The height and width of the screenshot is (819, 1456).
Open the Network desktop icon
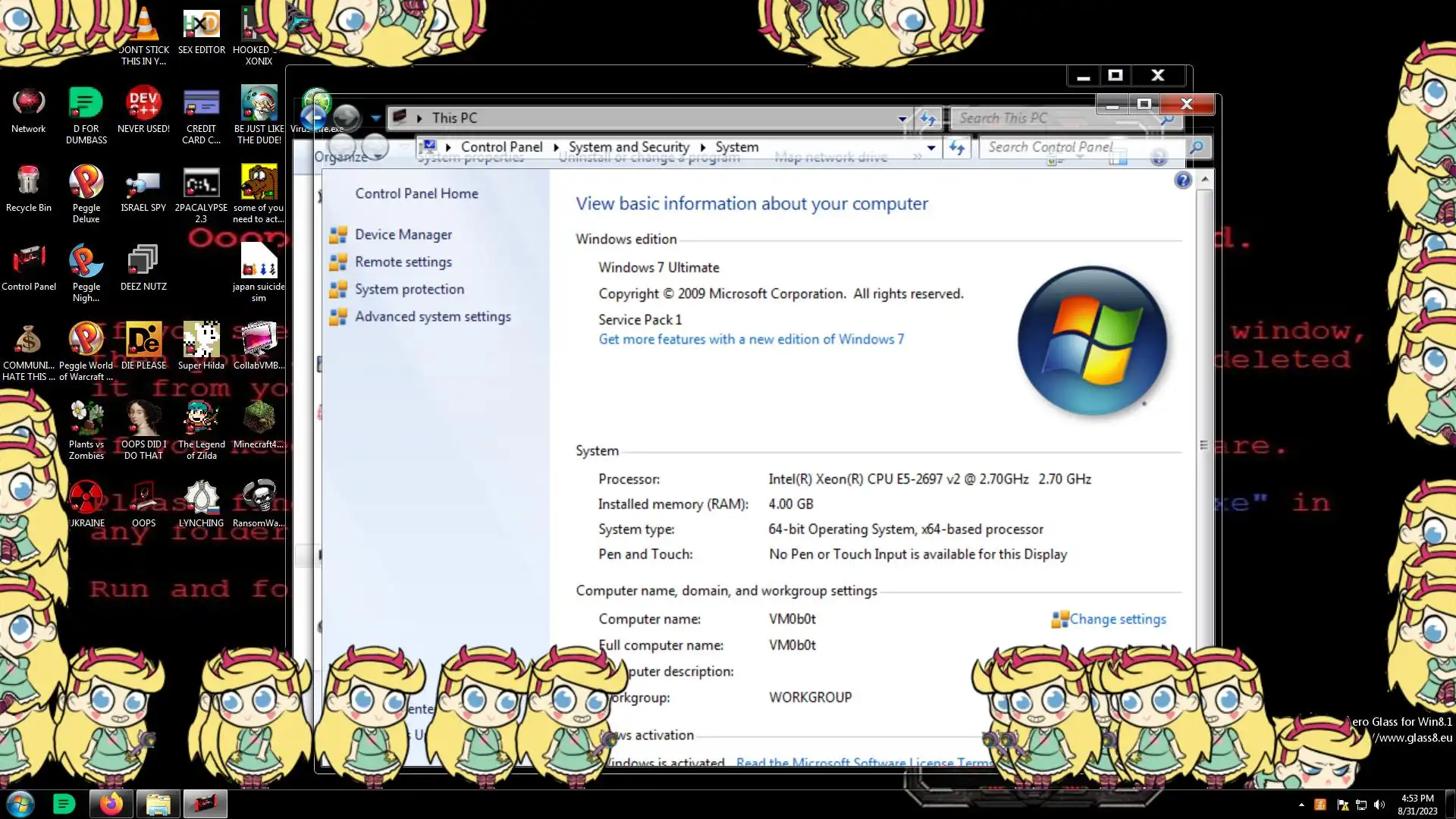pos(28,103)
